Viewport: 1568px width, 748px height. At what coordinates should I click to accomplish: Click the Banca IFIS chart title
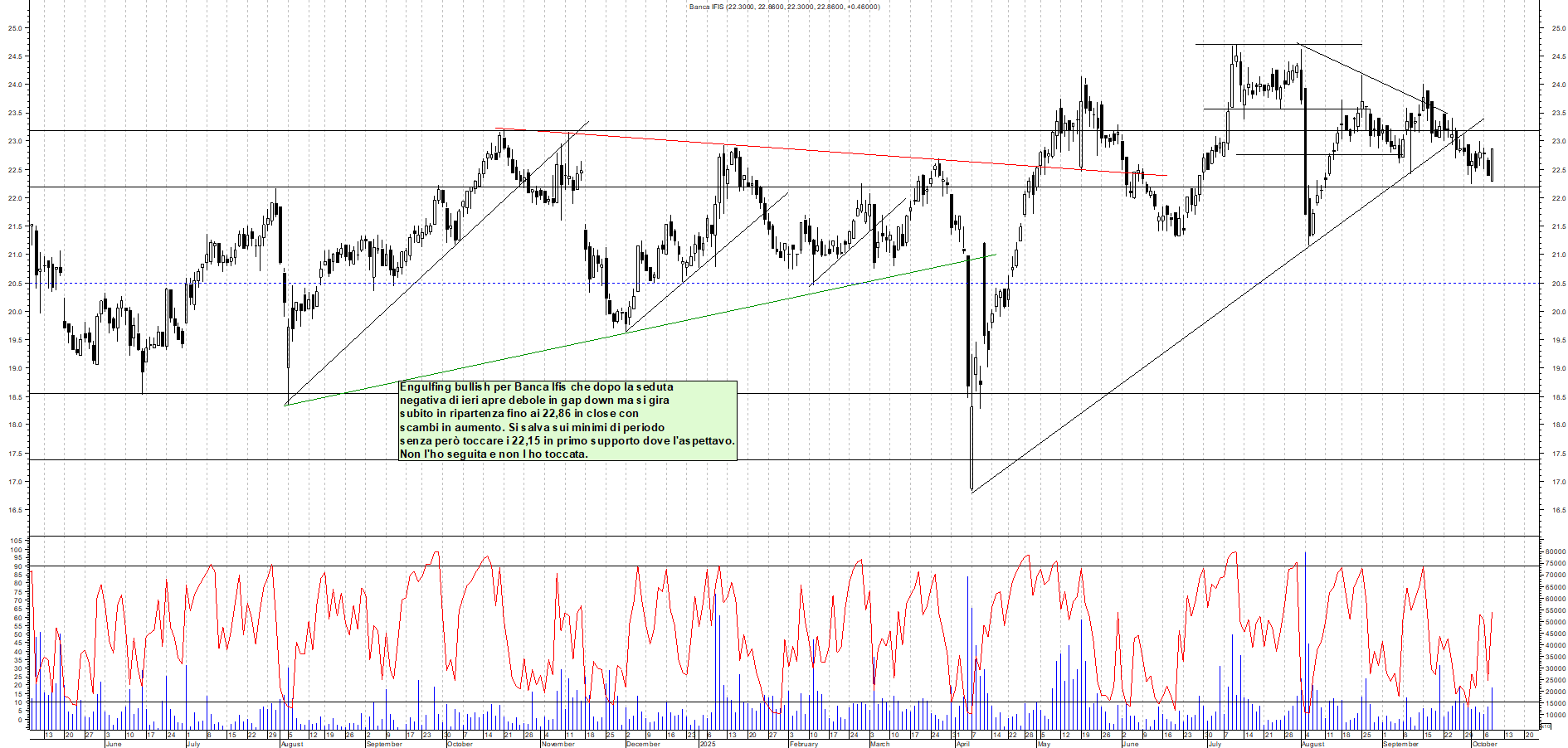[784, 7]
